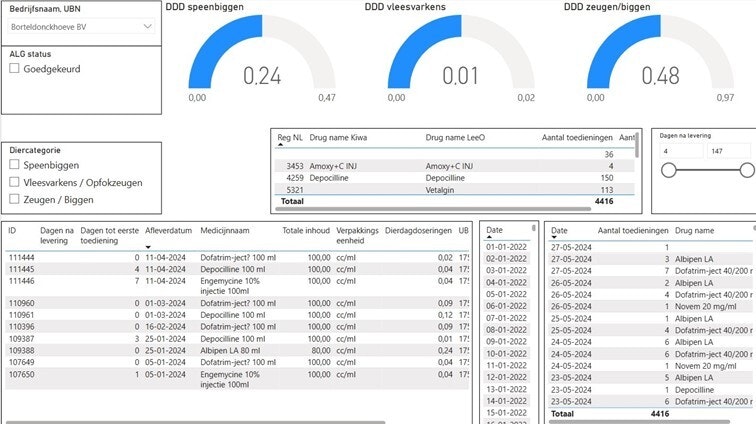Viewport: 756px width, 424px height.
Task: Select the row with ID 111444
Action: [20, 257]
